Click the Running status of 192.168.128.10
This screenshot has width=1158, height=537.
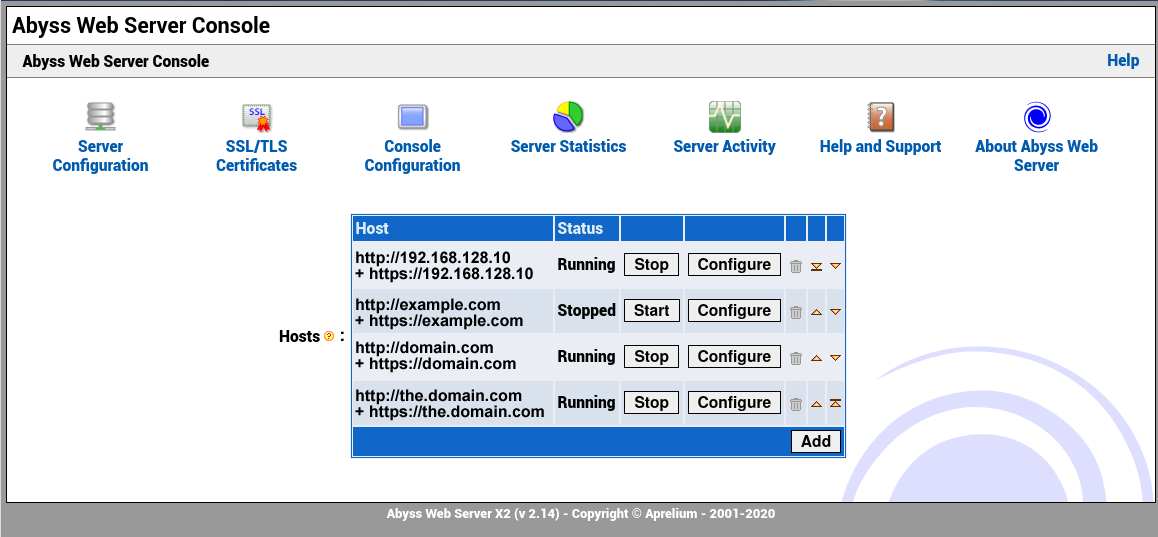[586, 264]
